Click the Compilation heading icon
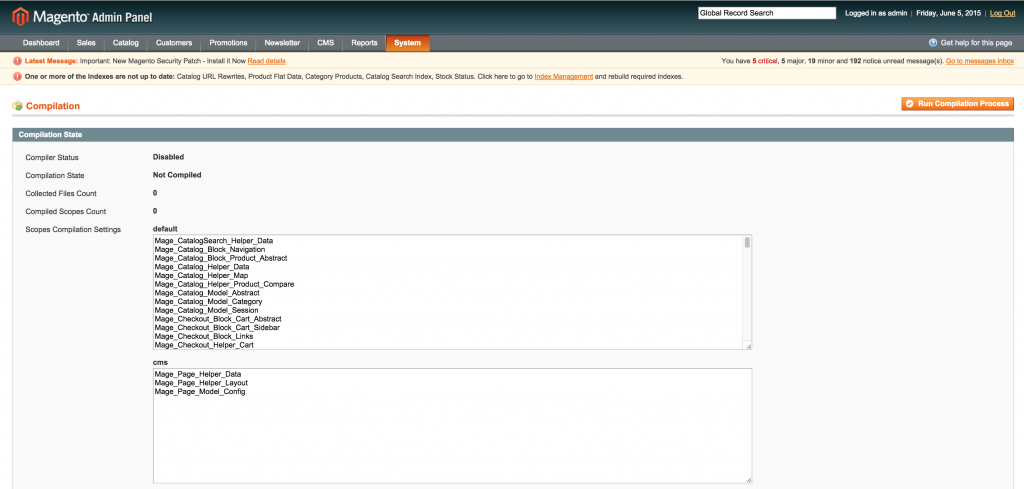Viewport: 1024px width, 489px height. [x=18, y=106]
